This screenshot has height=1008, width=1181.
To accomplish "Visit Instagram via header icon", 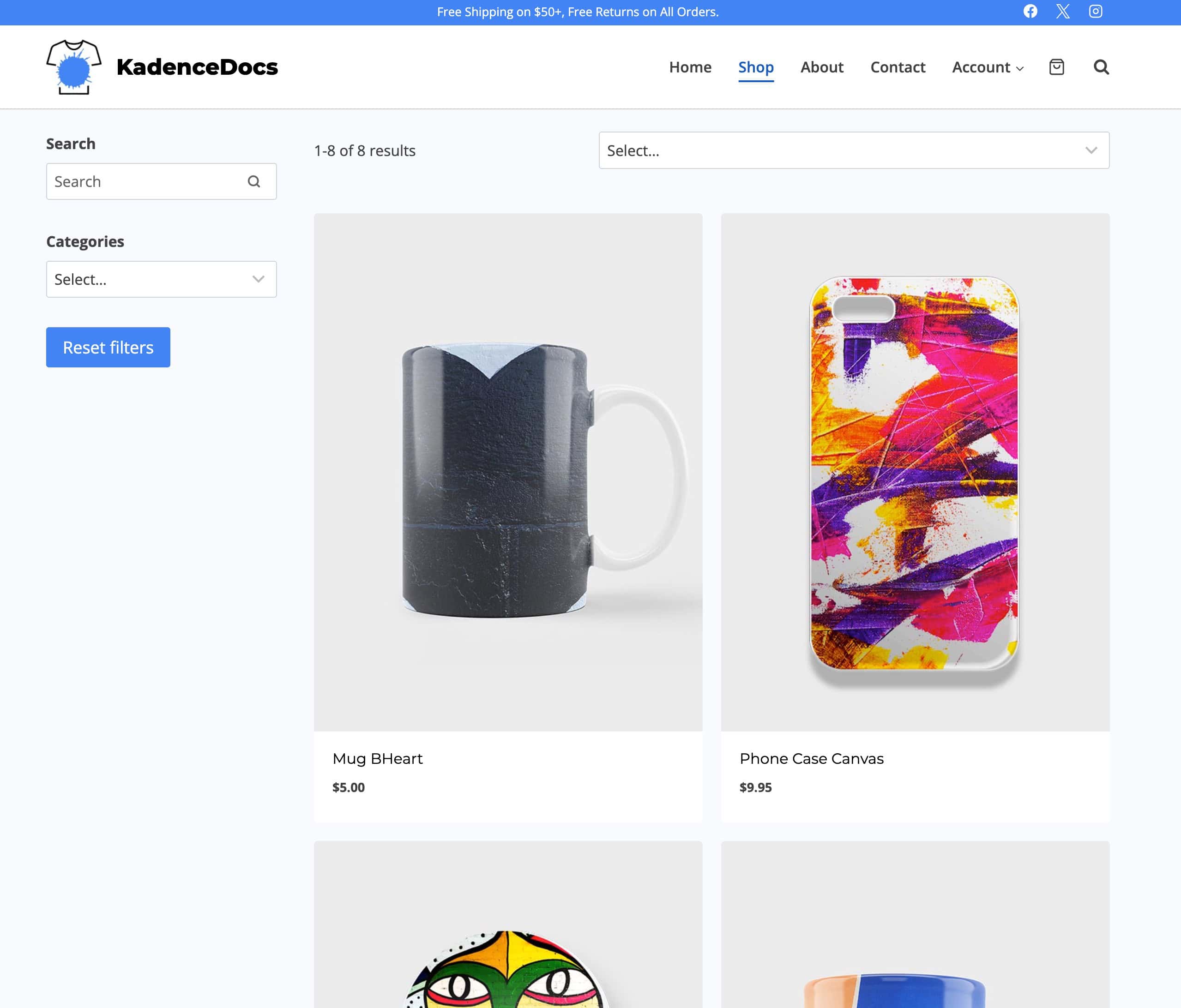I will click(x=1095, y=12).
